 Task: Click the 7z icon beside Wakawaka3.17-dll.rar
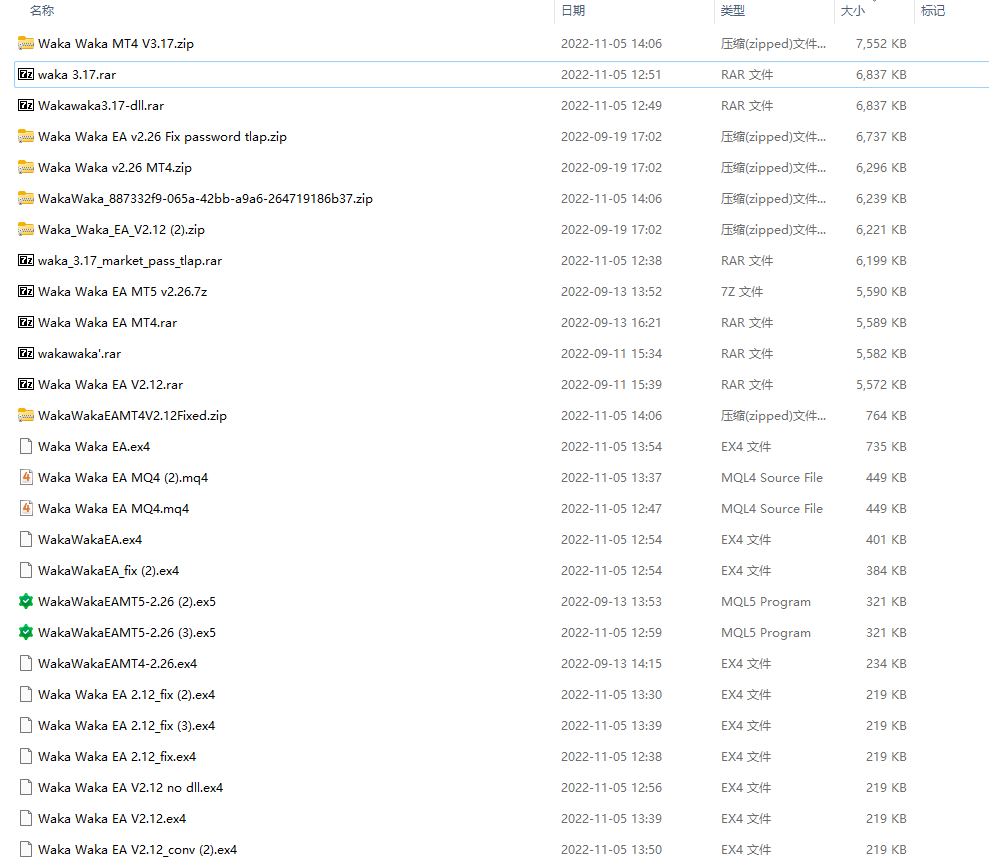[26, 106]
